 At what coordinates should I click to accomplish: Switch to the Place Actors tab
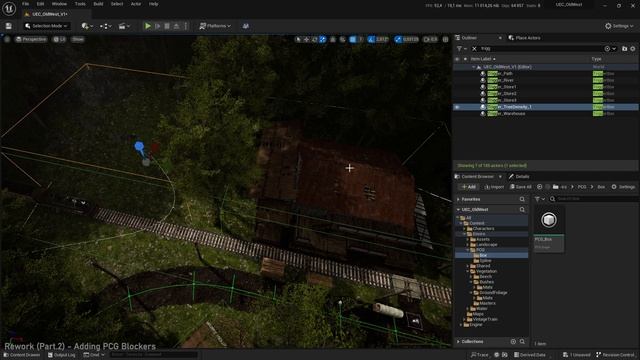point(524,38)
